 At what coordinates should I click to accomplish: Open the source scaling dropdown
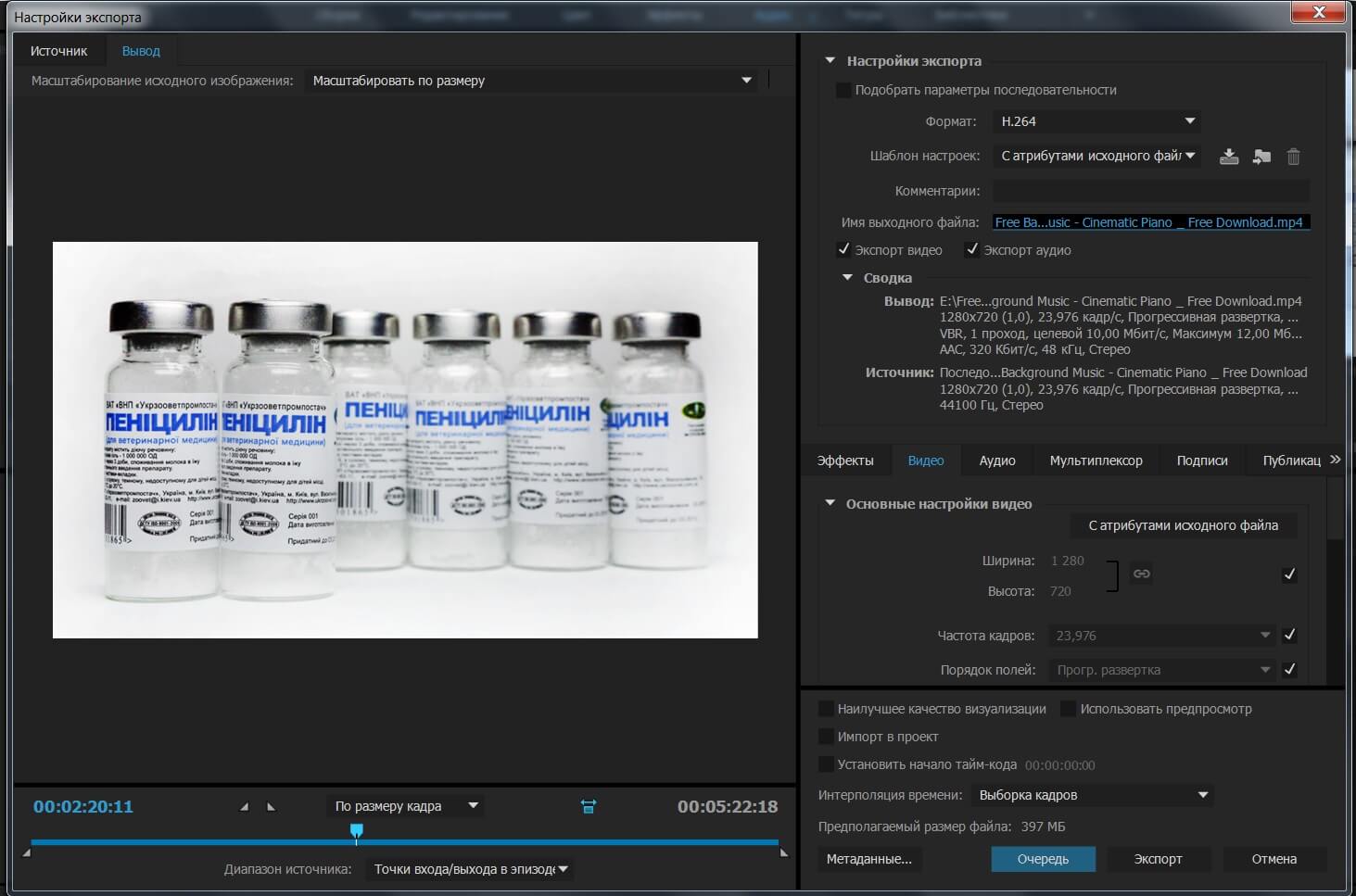pos(531,81)
